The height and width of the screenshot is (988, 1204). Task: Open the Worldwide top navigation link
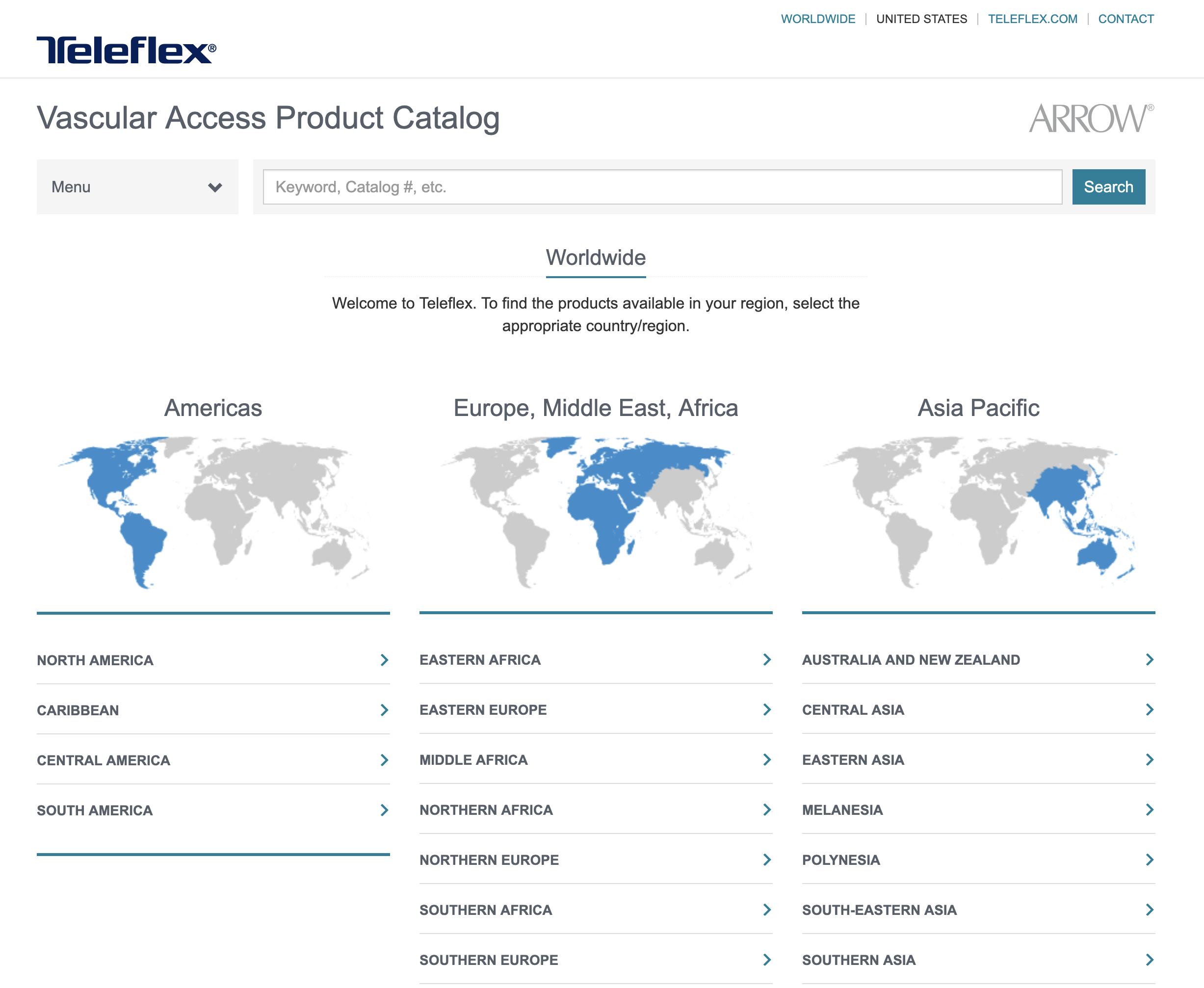(817, 19)
